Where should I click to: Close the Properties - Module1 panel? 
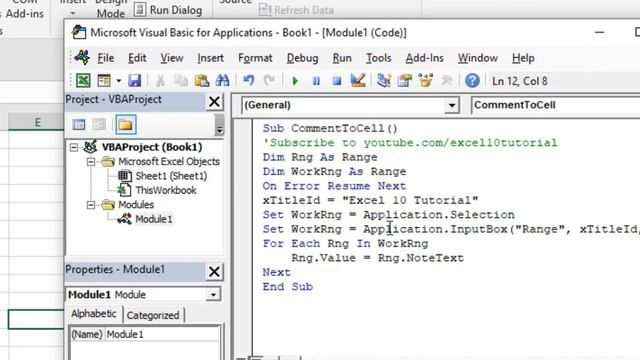[x=214, y=271]
